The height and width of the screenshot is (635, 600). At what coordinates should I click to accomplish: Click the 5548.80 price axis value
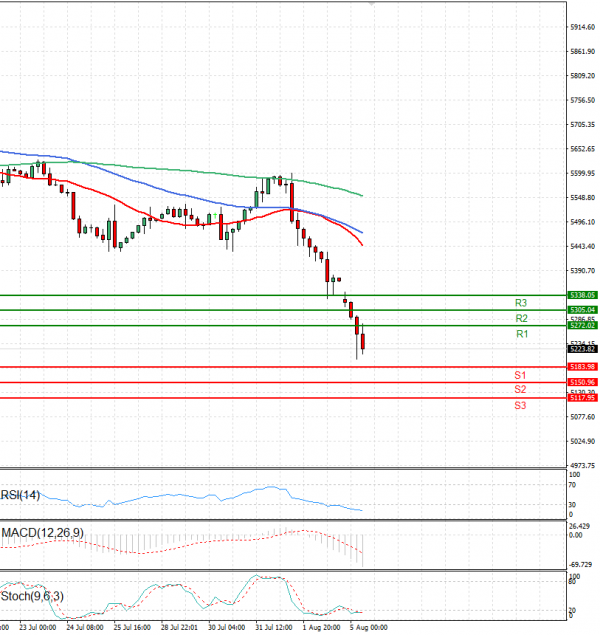point(582,198)
